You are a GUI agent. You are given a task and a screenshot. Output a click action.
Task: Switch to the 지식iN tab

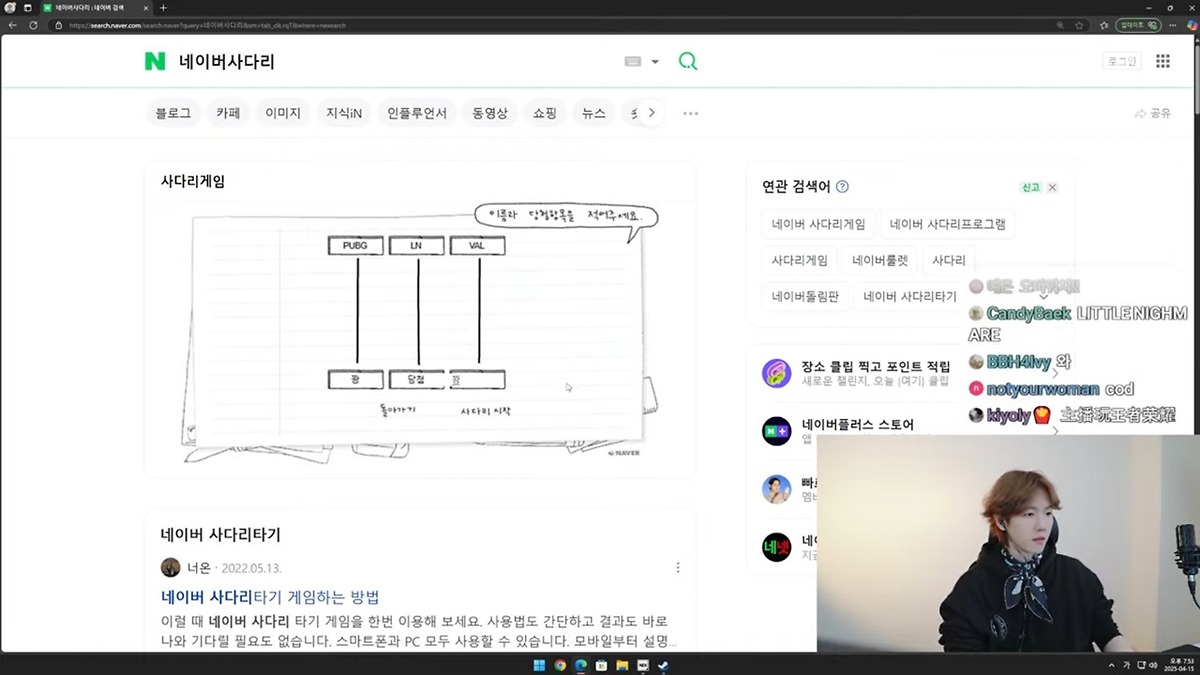coord(344,114)
